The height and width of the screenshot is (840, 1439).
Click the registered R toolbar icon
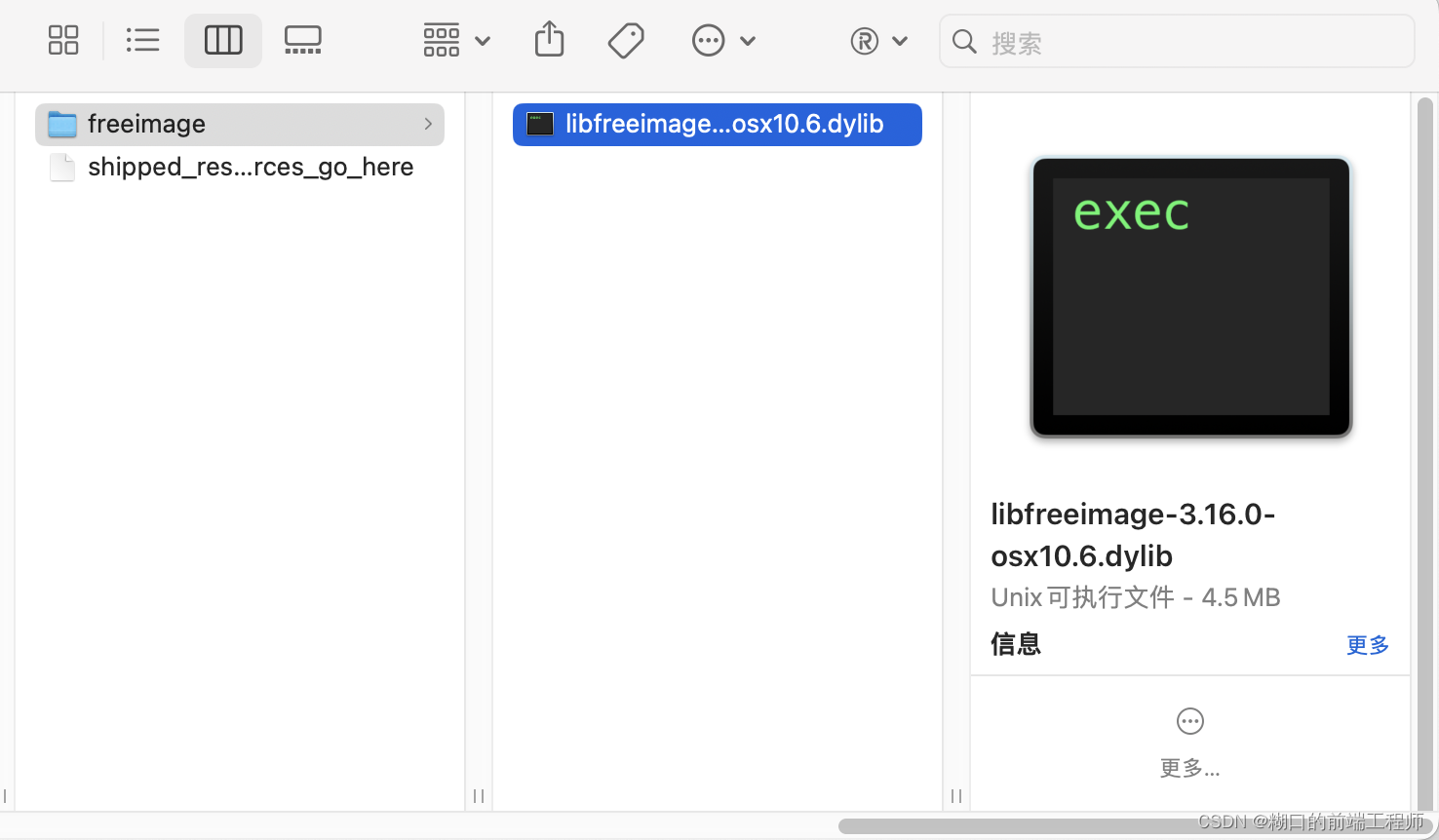click(x=865, y=41)
